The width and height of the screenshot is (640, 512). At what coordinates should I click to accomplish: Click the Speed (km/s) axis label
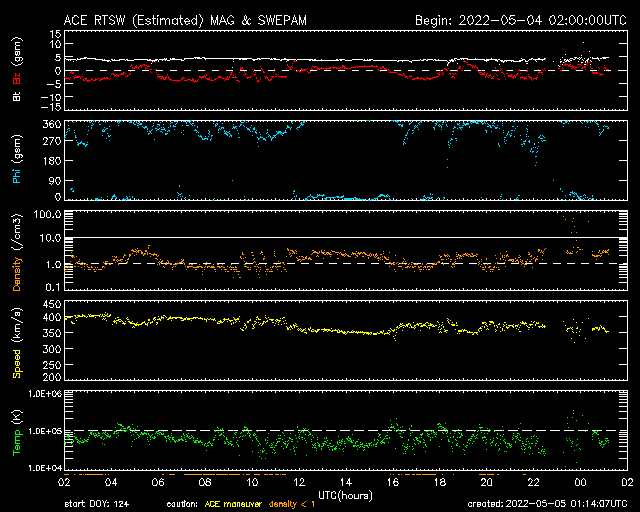click(x=16, y=341)
